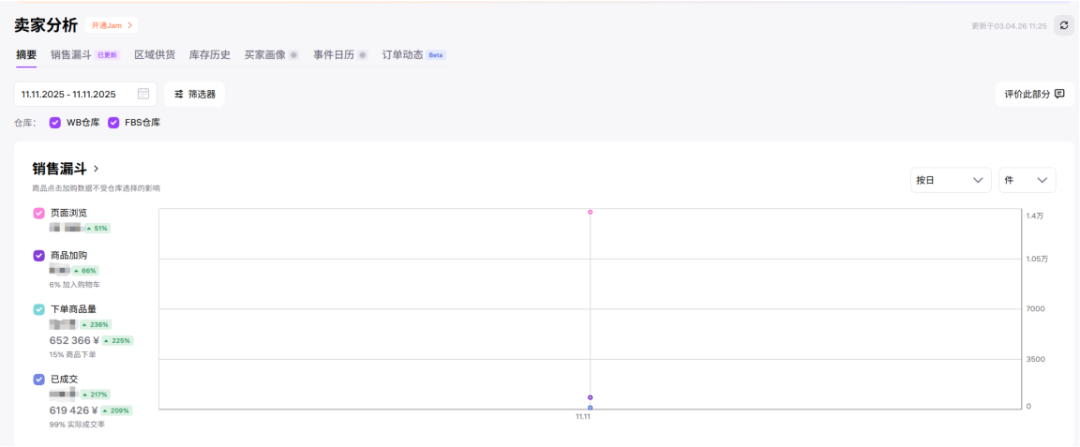Click the info dot beside 买家画像

click(293, 55)
